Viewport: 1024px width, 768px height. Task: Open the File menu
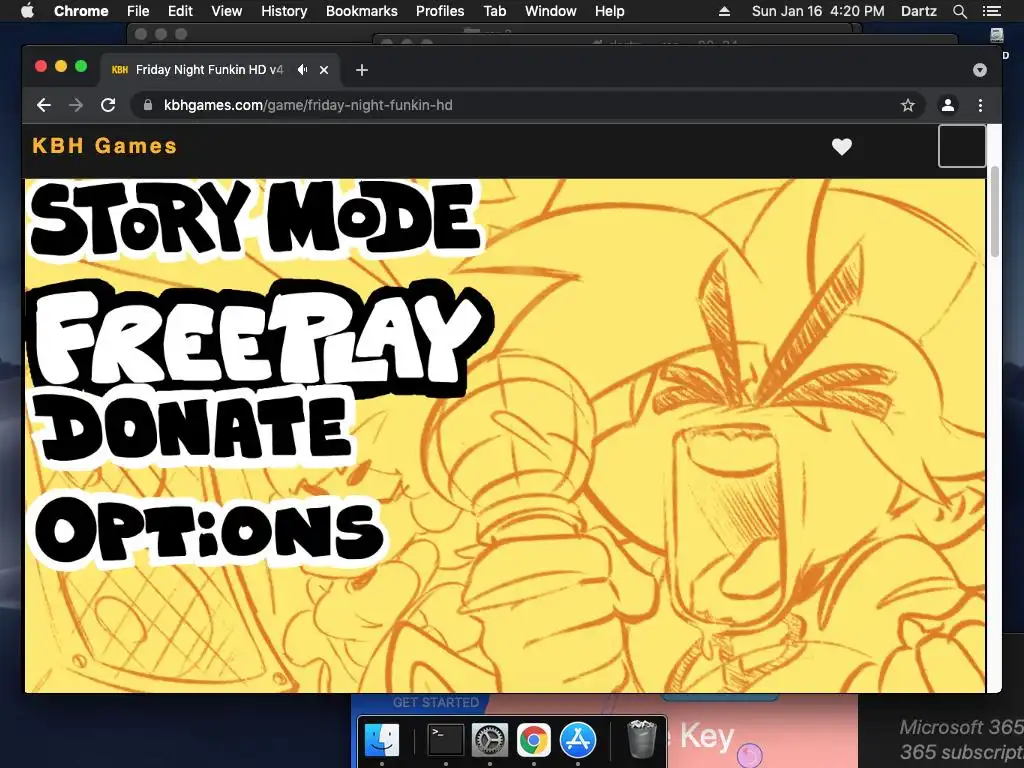click(138, 11)
